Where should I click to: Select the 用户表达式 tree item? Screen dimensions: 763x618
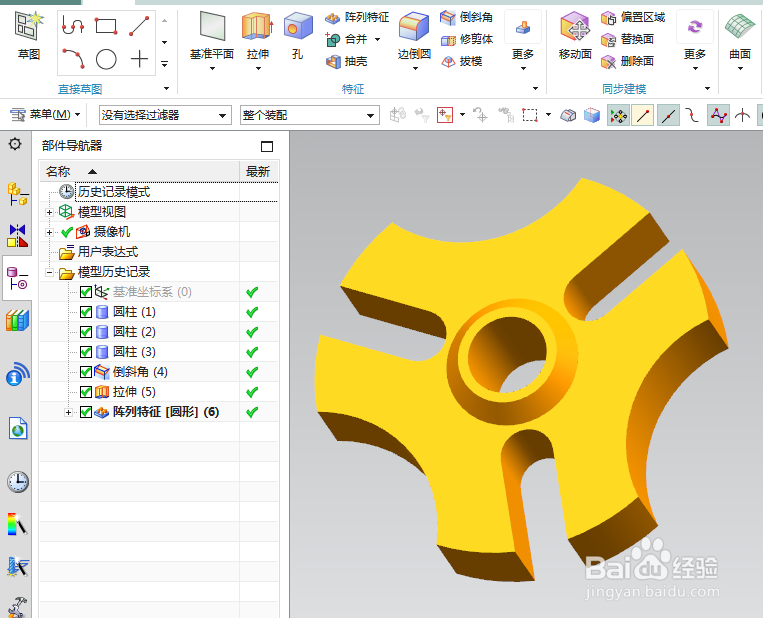pos(108,252)
